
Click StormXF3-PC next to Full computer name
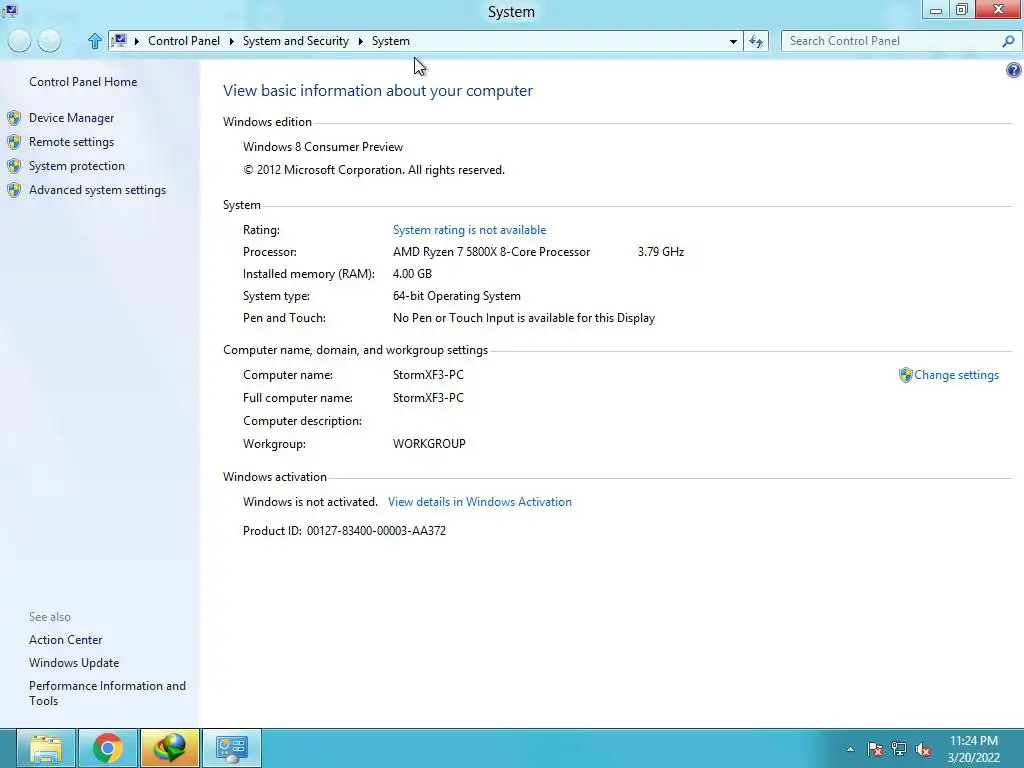point(428,398)
